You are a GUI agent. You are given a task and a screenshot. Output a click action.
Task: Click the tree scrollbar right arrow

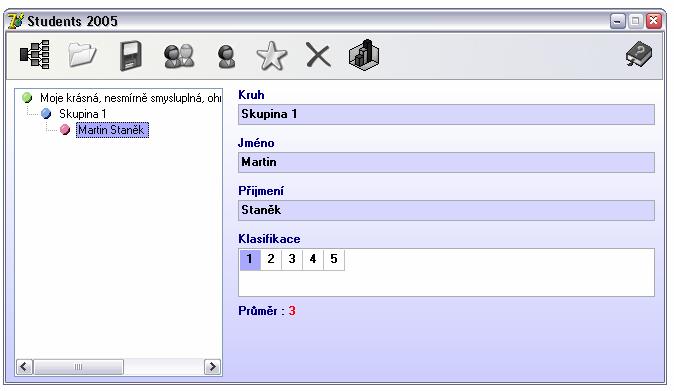click(212, 367)
